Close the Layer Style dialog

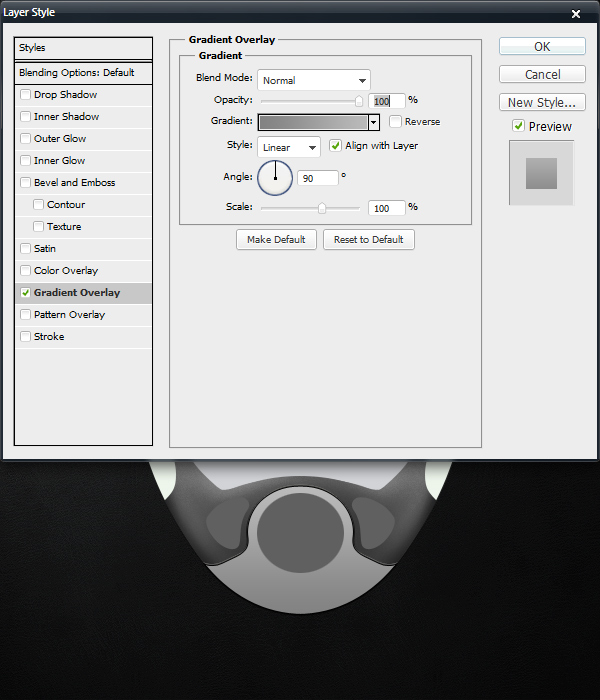[576, 14]
